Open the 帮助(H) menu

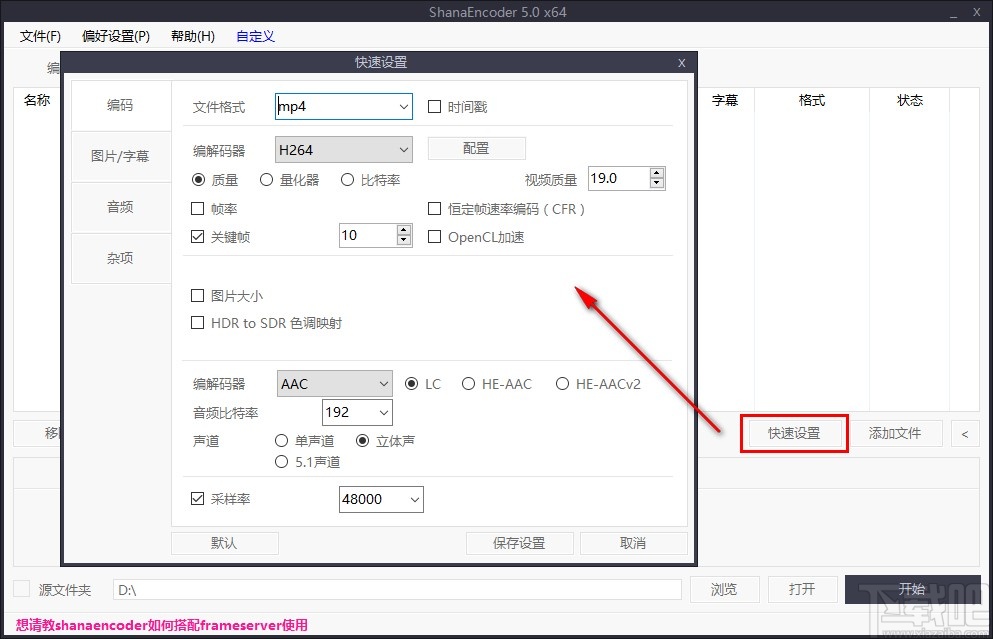(x=193, y=36)
